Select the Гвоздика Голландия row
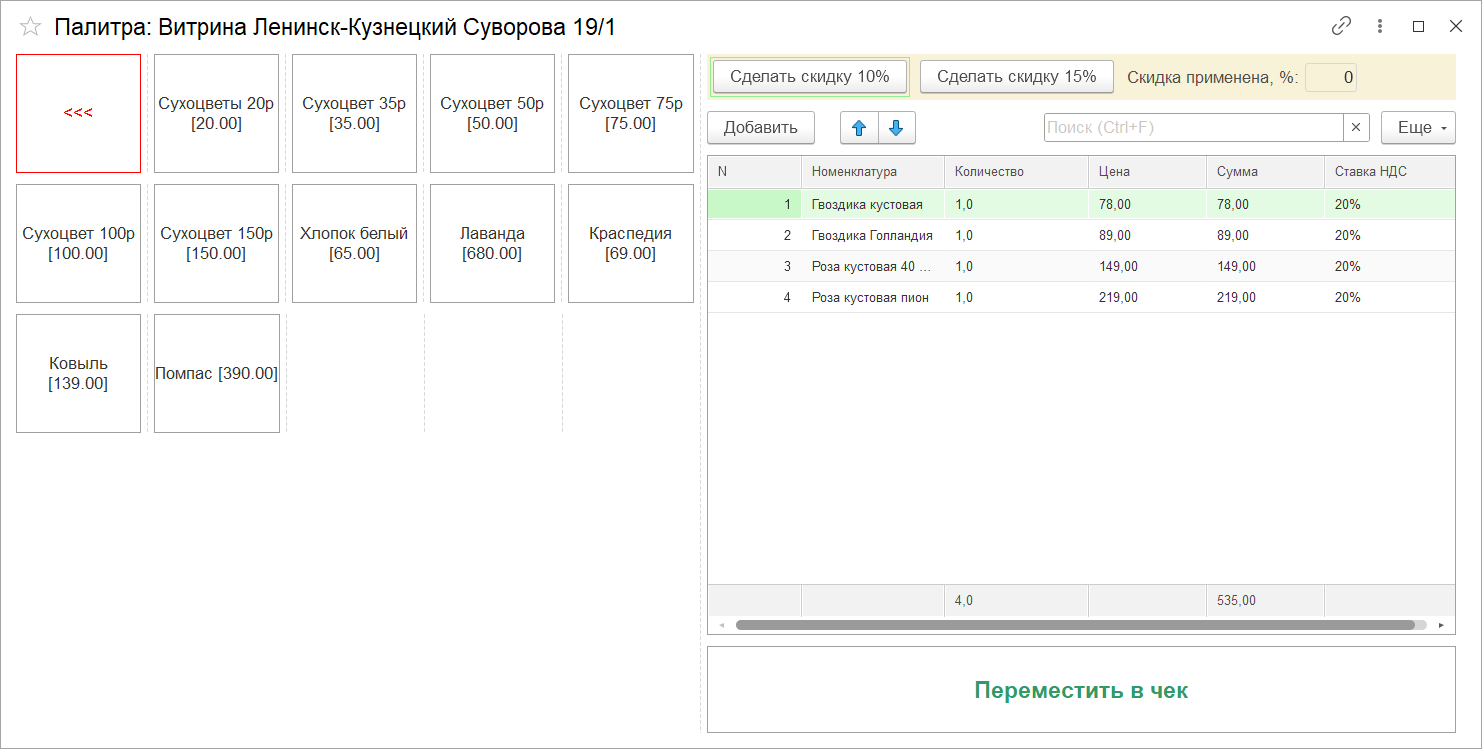This screenshot has width=1482, height=749. (x=871, y=236)
